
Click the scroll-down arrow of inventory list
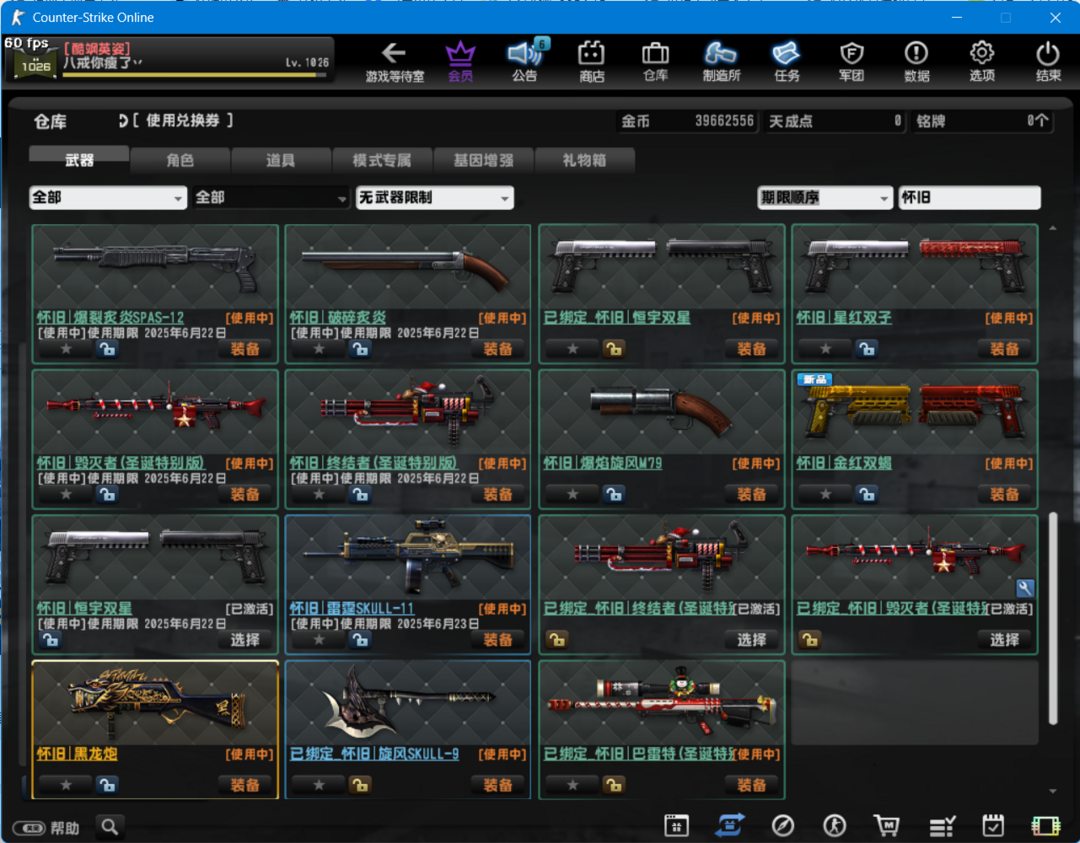1052,791
